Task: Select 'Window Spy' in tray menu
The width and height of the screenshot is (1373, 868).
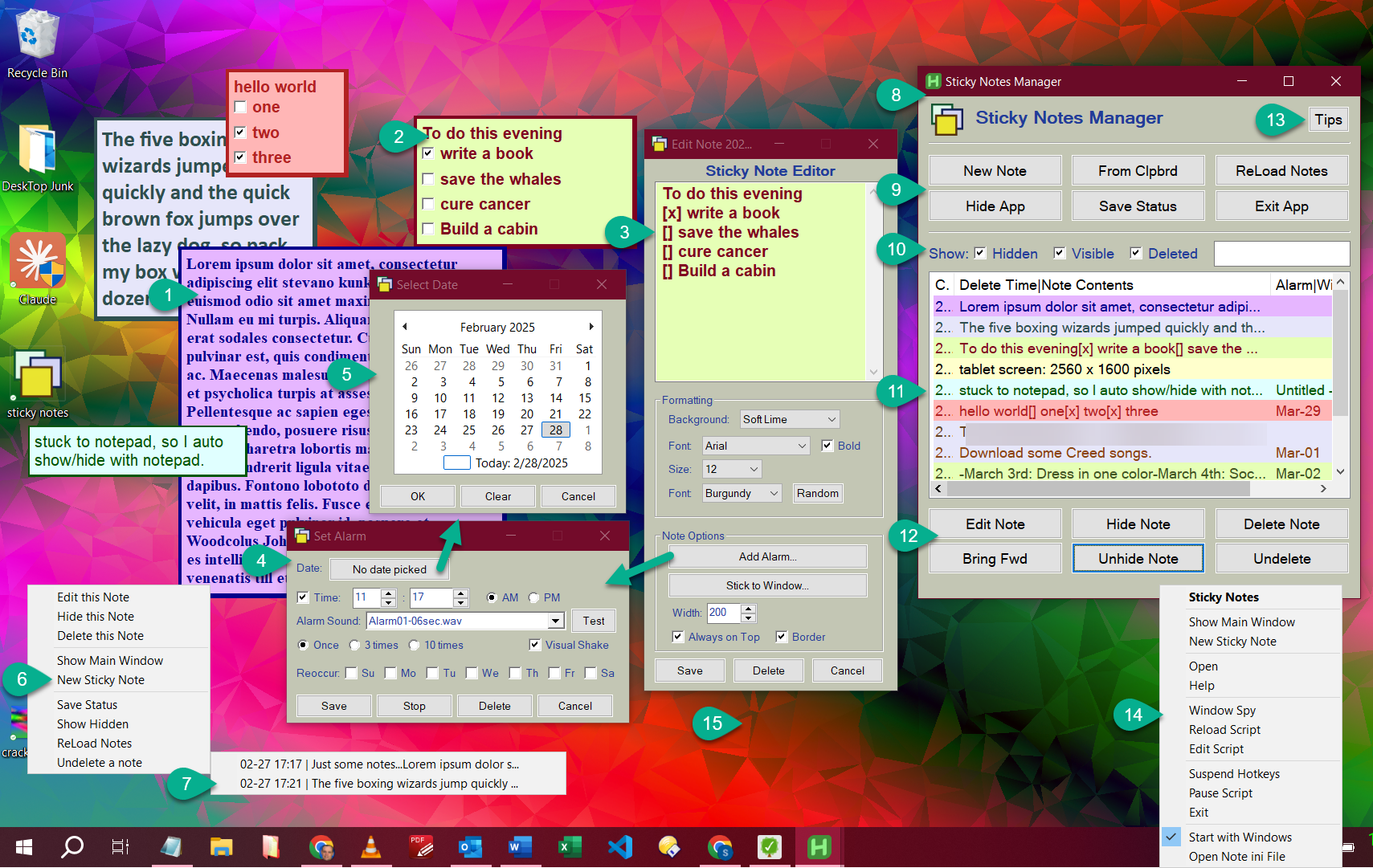Action: pyautogui.click(x=1222, y=711)
